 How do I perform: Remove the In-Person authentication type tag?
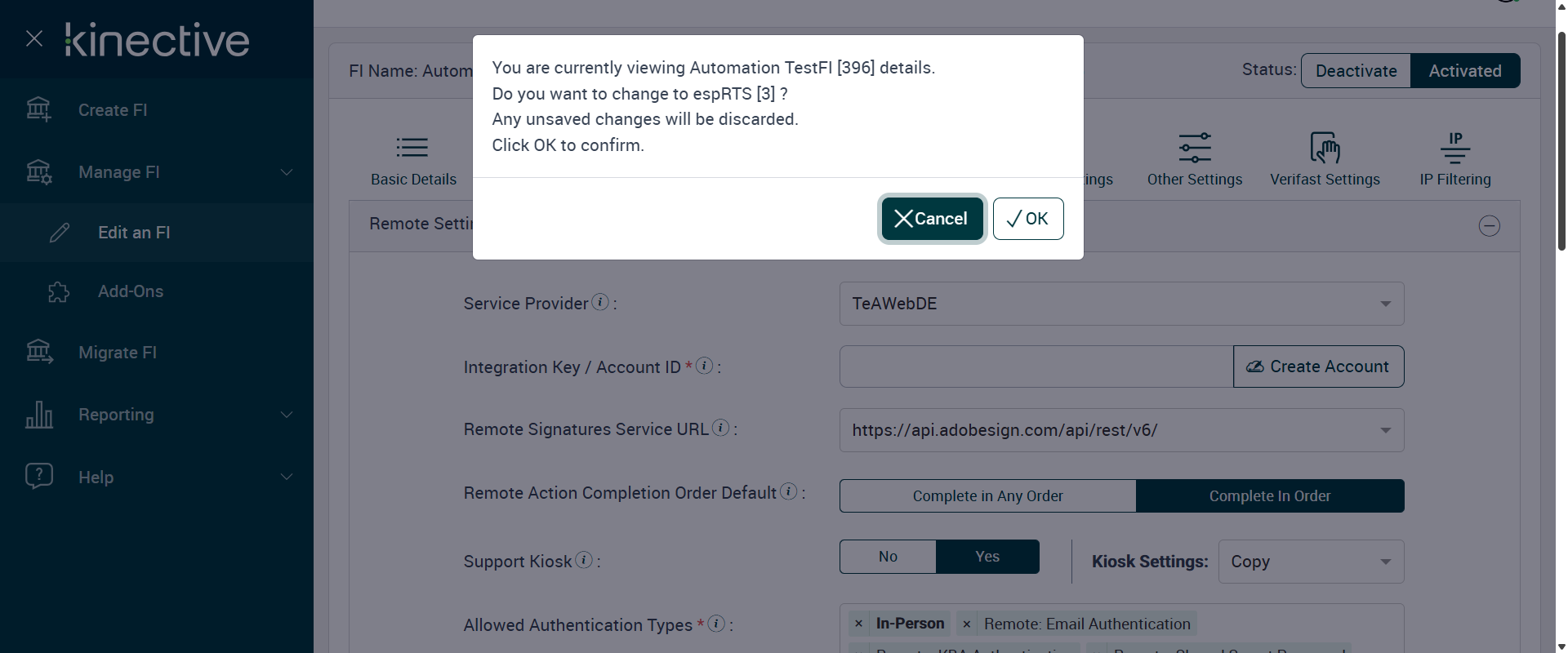[858, 624]
